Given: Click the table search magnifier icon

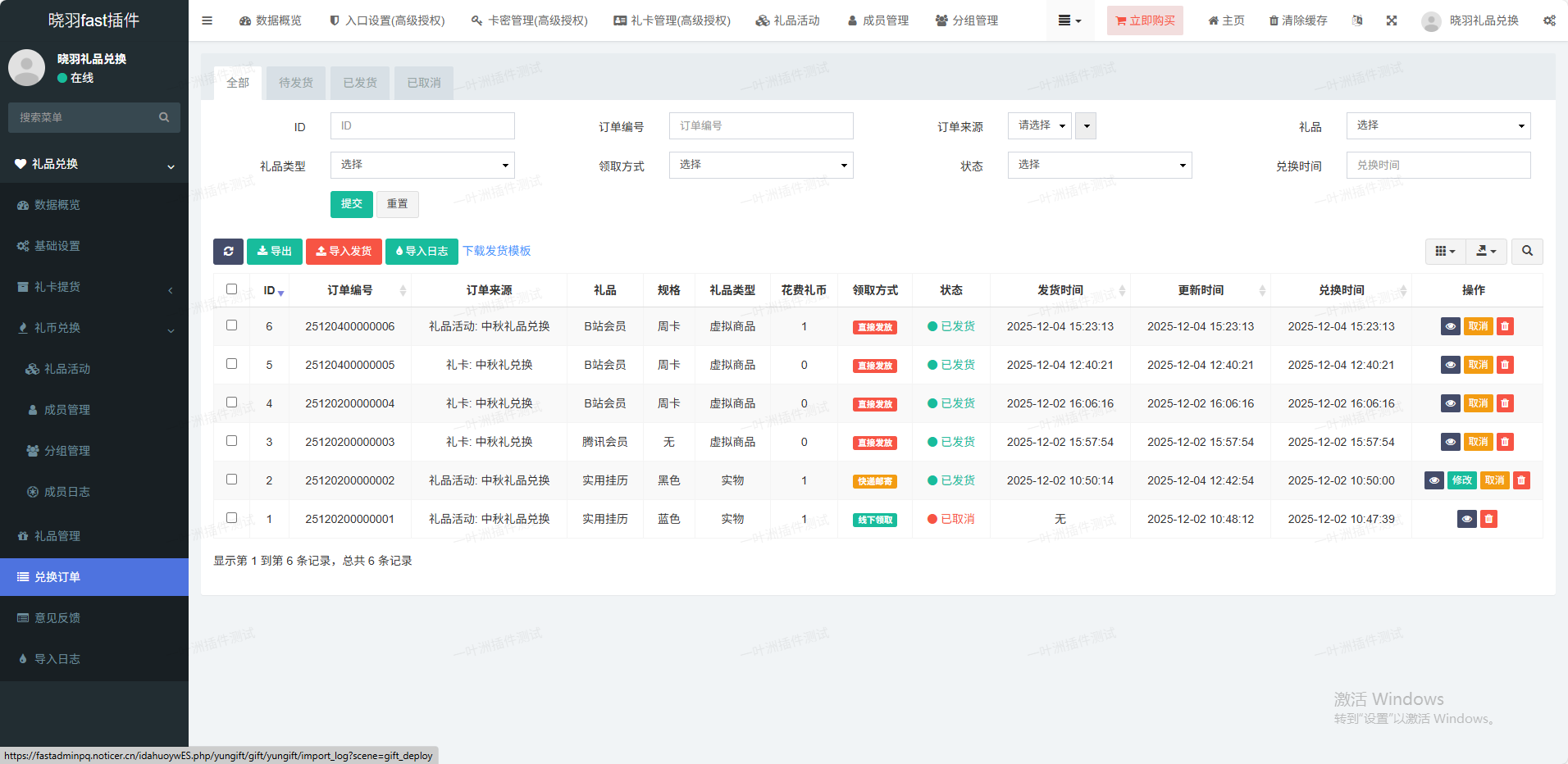Looking at the screenshot, I should [x=1527, y=252].
